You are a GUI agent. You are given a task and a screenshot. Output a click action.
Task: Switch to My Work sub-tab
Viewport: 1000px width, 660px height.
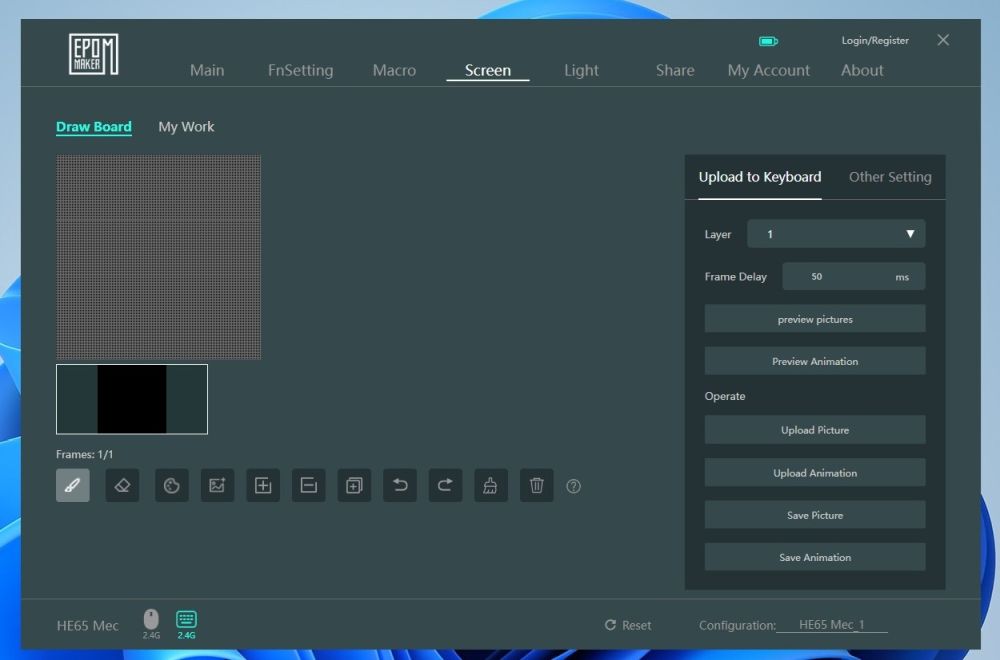(x=186, y=127)
